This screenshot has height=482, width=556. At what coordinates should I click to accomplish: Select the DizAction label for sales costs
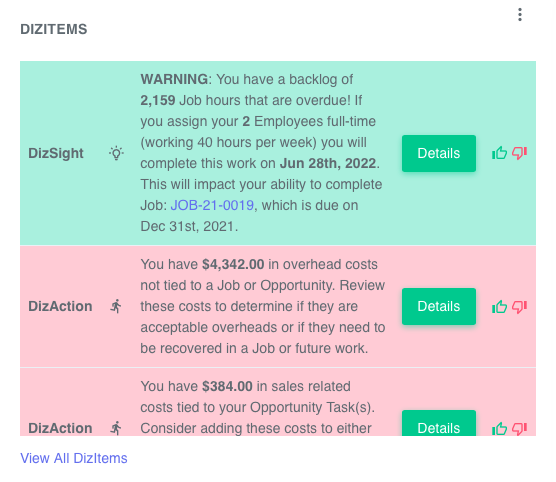tap(60, 428)
